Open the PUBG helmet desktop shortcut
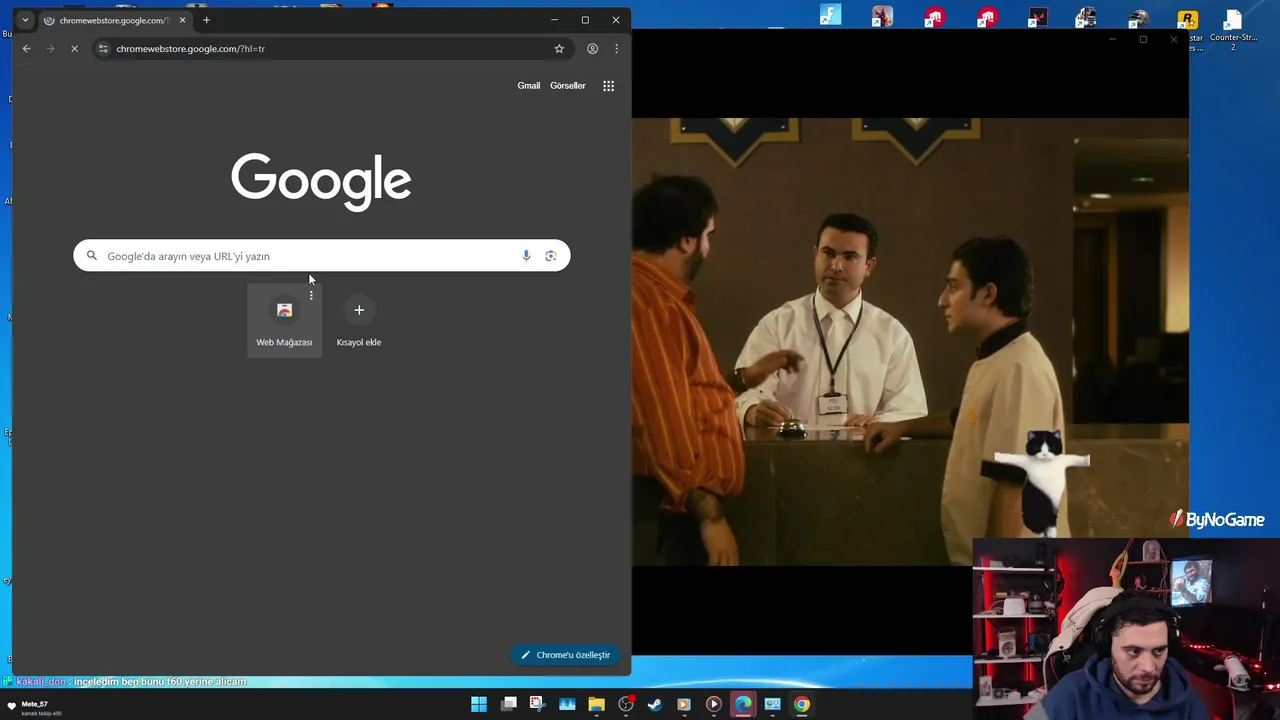 click(x=1138, y=17)
